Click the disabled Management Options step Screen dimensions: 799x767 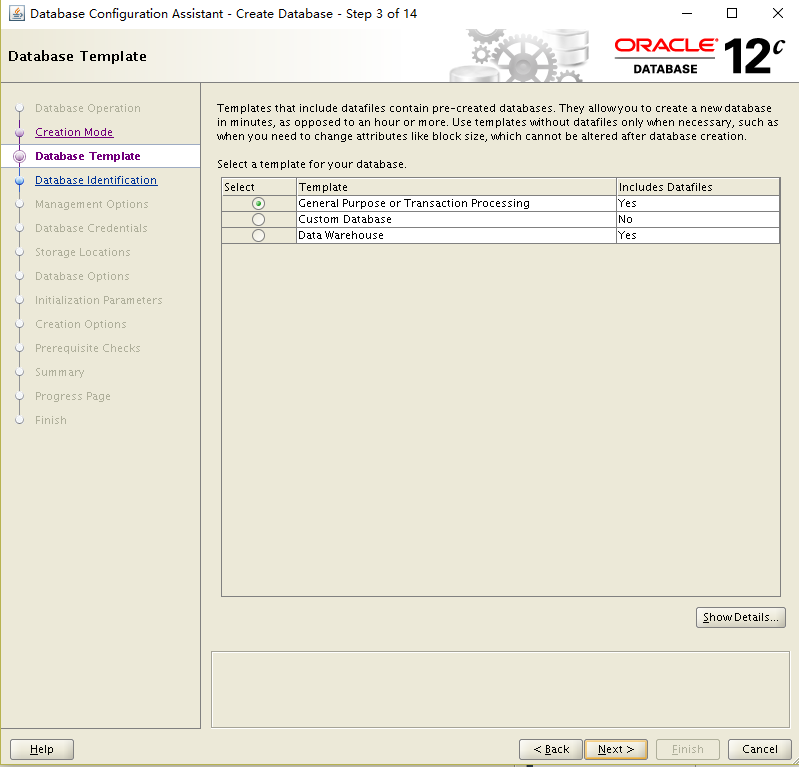pos(92,204)
